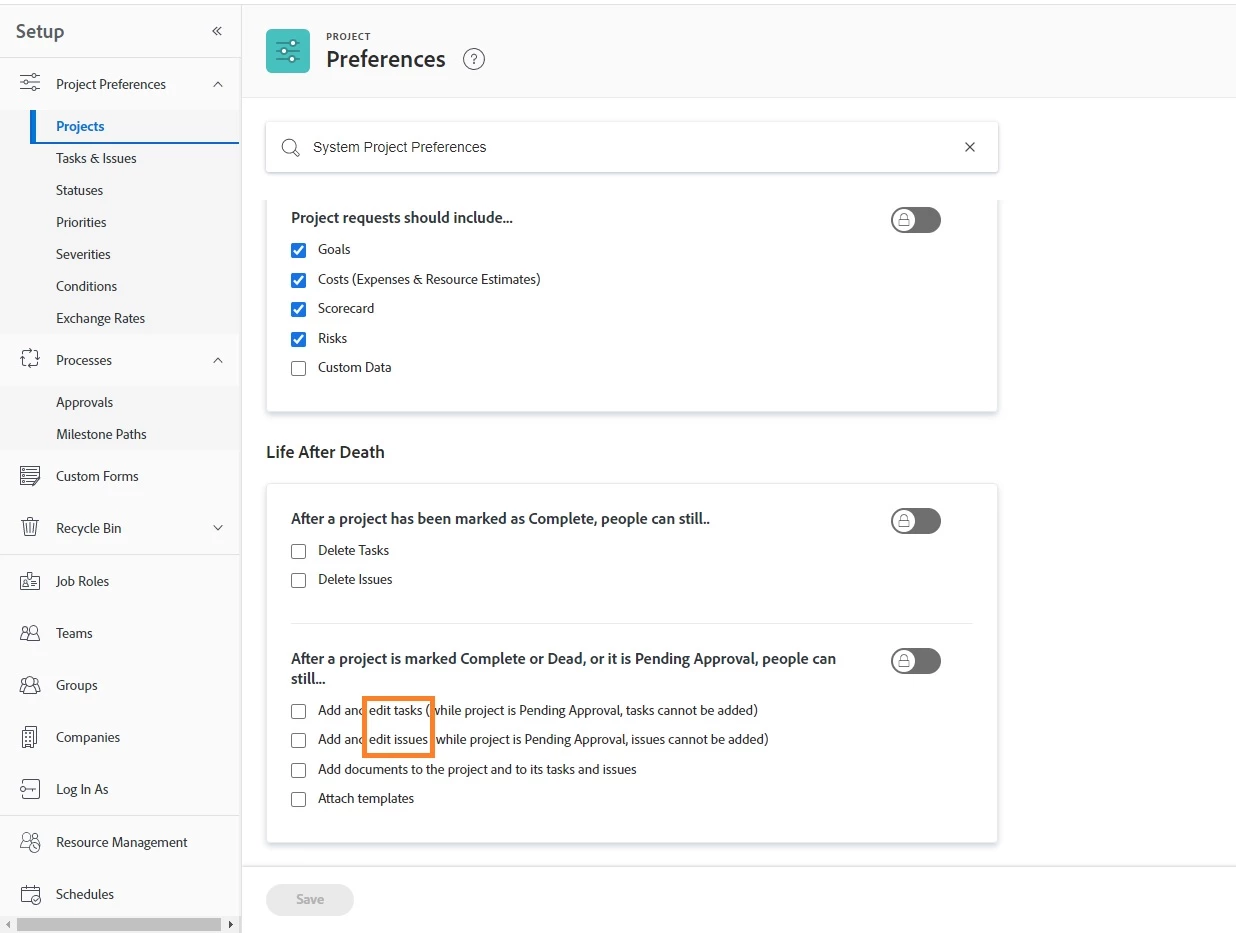Toggle lock for marked as Complete setting

[x=916, y=521]
